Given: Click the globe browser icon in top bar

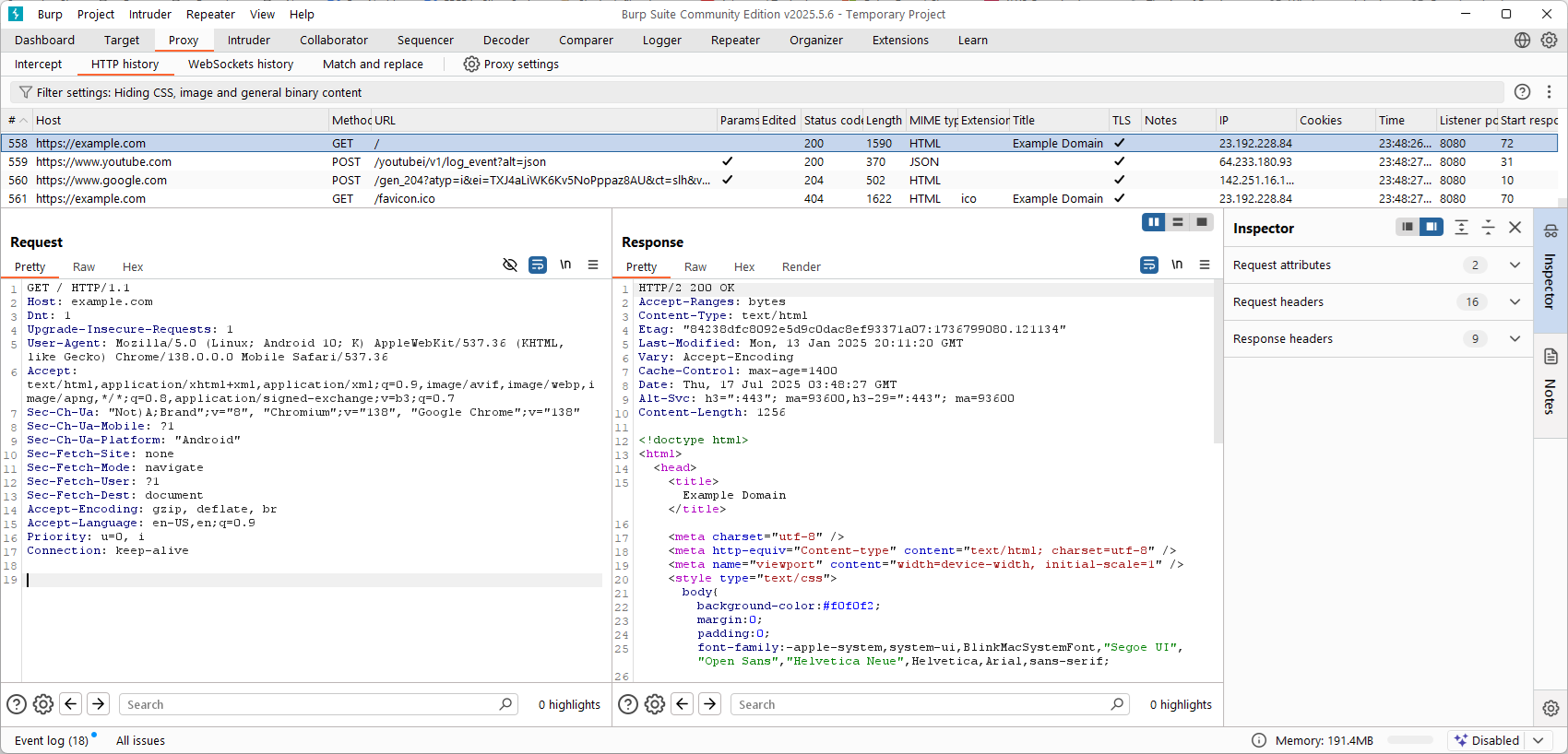Looking at the screenshot, I should tap(1522, 40).
